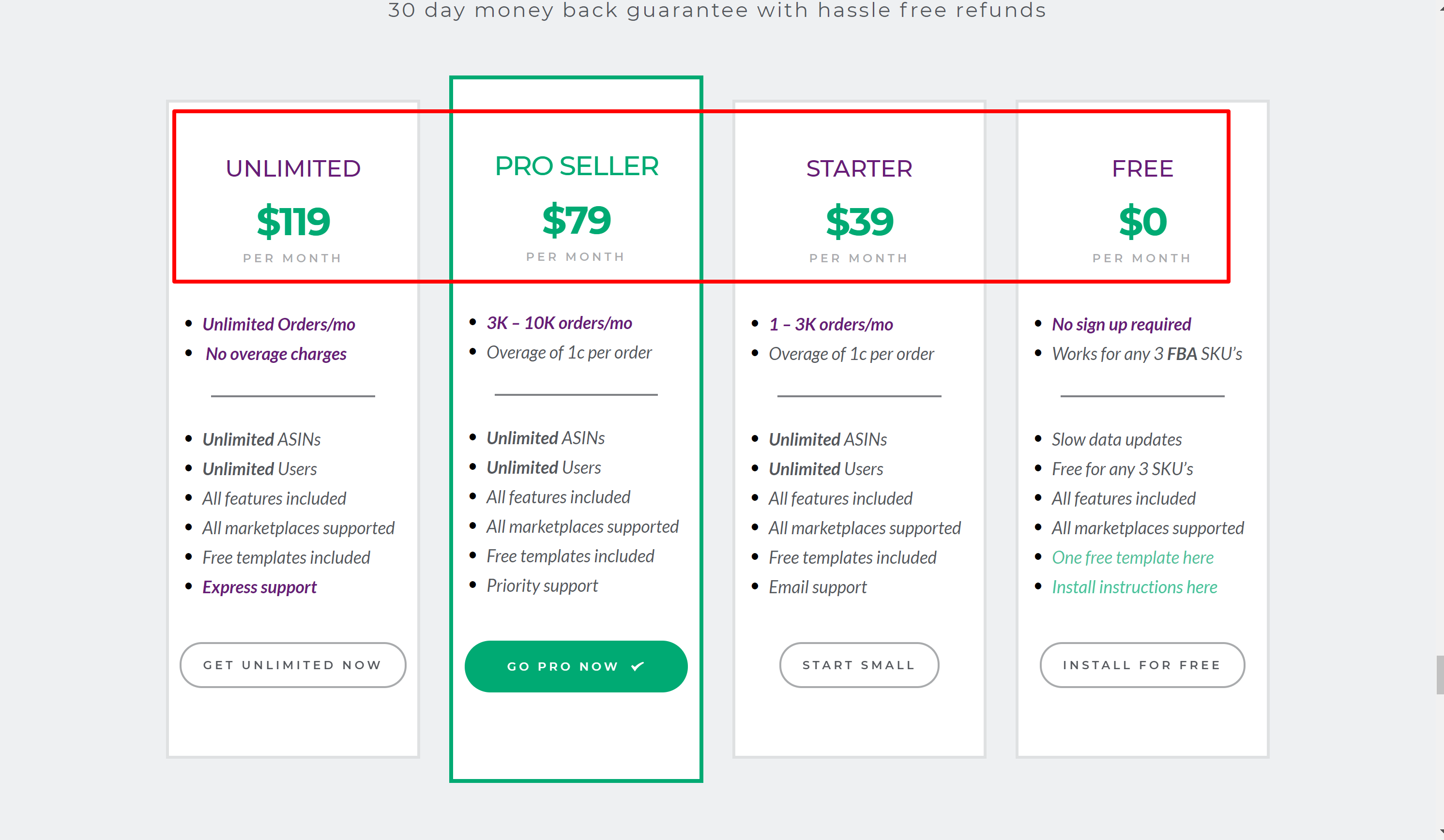Select the FREE plan heading
Screen dimensions: 1444x840
1142,168
